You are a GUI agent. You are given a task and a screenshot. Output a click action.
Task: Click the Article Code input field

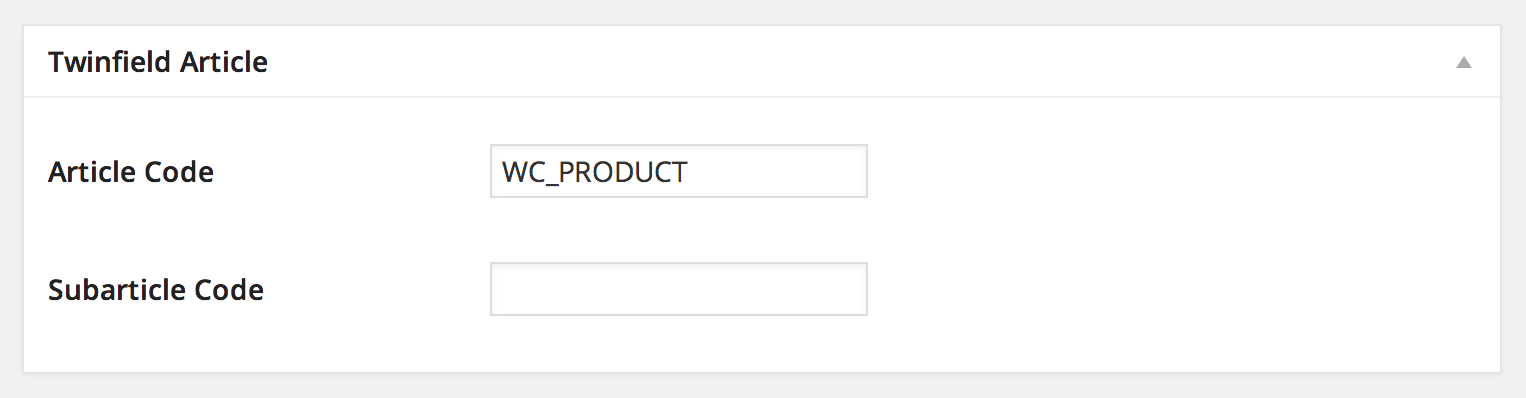point(679,171)
